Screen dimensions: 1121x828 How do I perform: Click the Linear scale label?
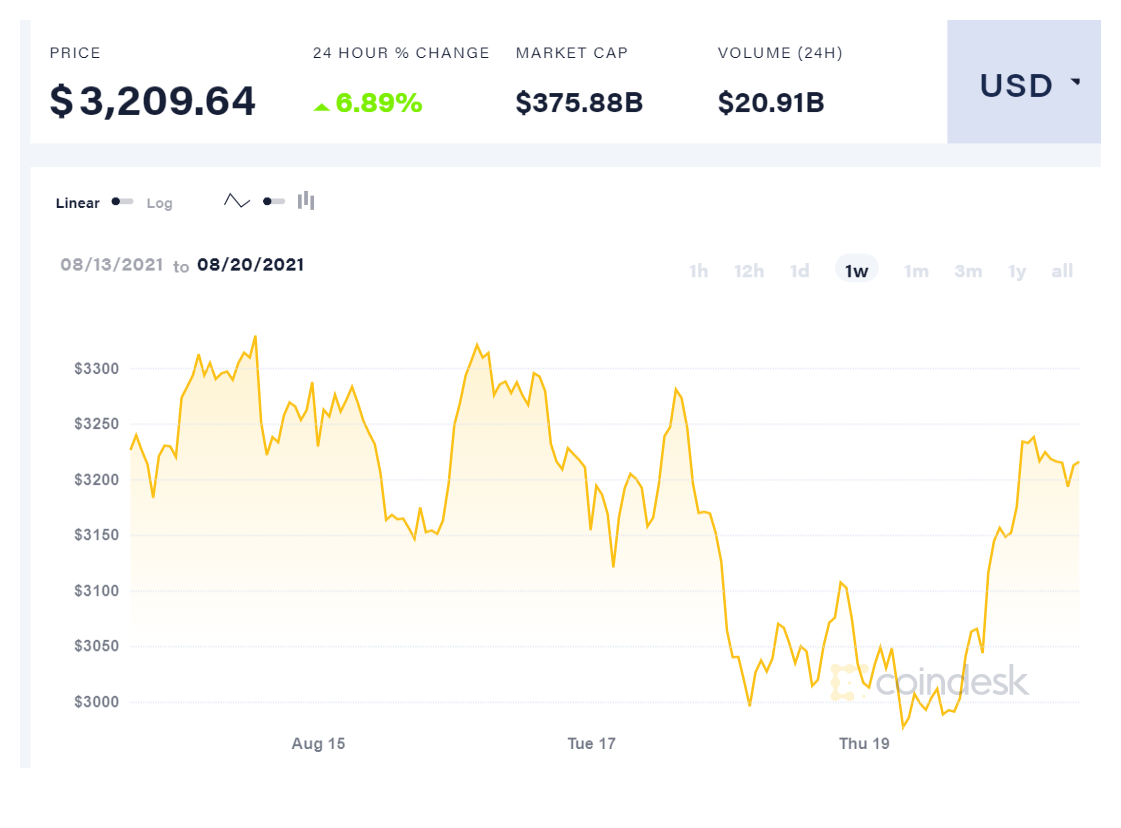coord(78,203)
